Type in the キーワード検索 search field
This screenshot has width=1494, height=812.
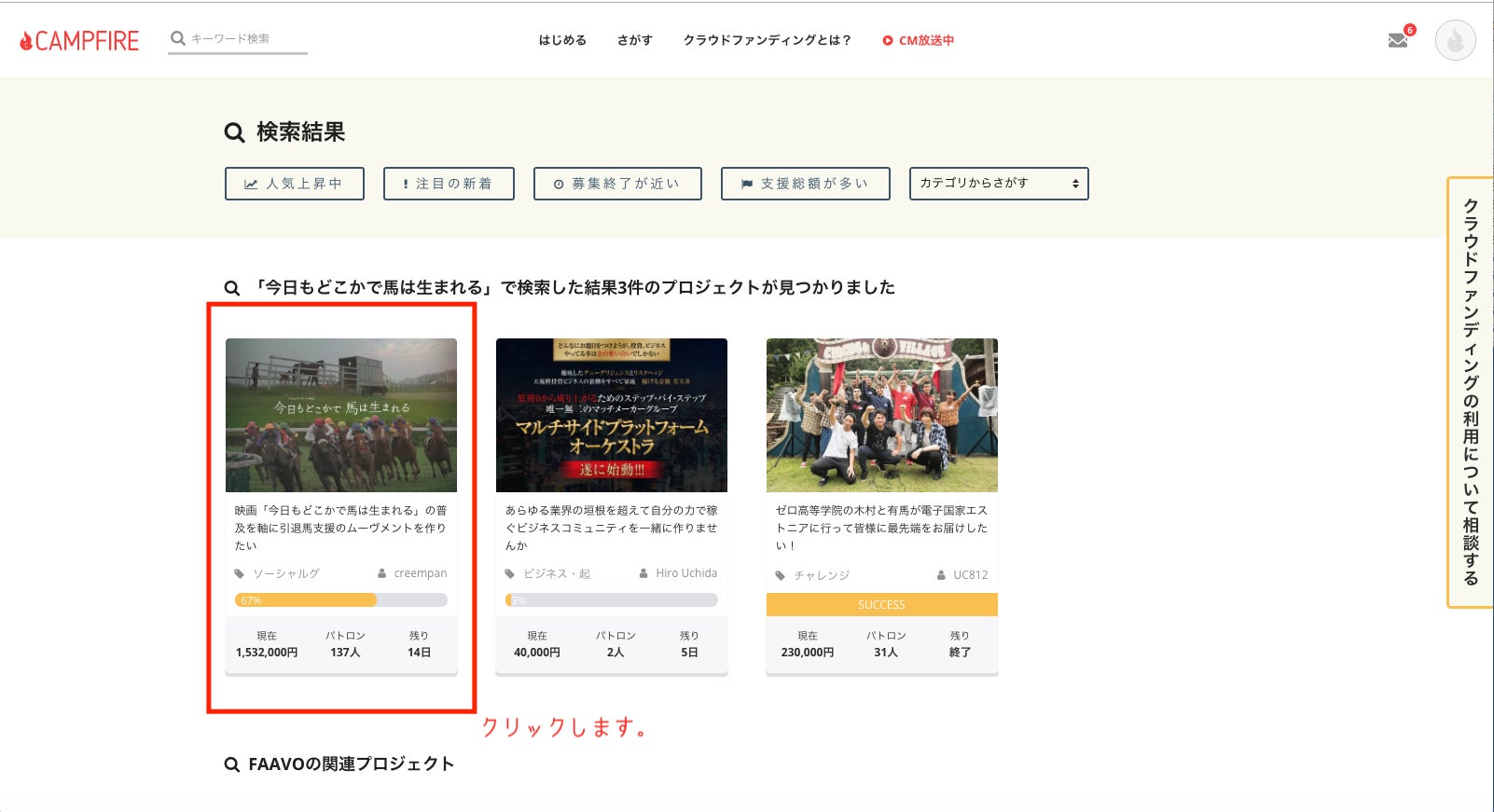pos(246,39)
